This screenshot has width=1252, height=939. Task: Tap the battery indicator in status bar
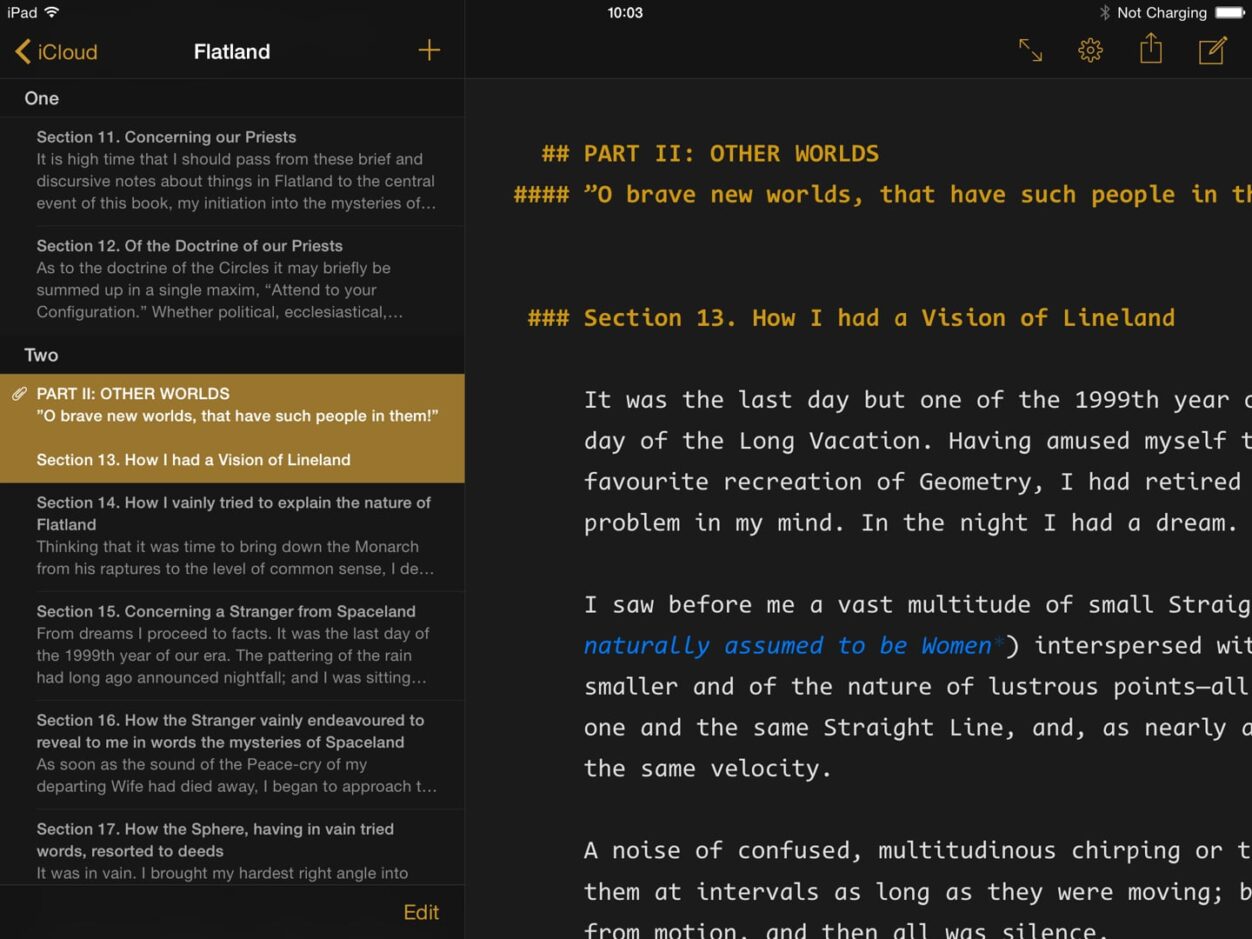click(1229, 13)
